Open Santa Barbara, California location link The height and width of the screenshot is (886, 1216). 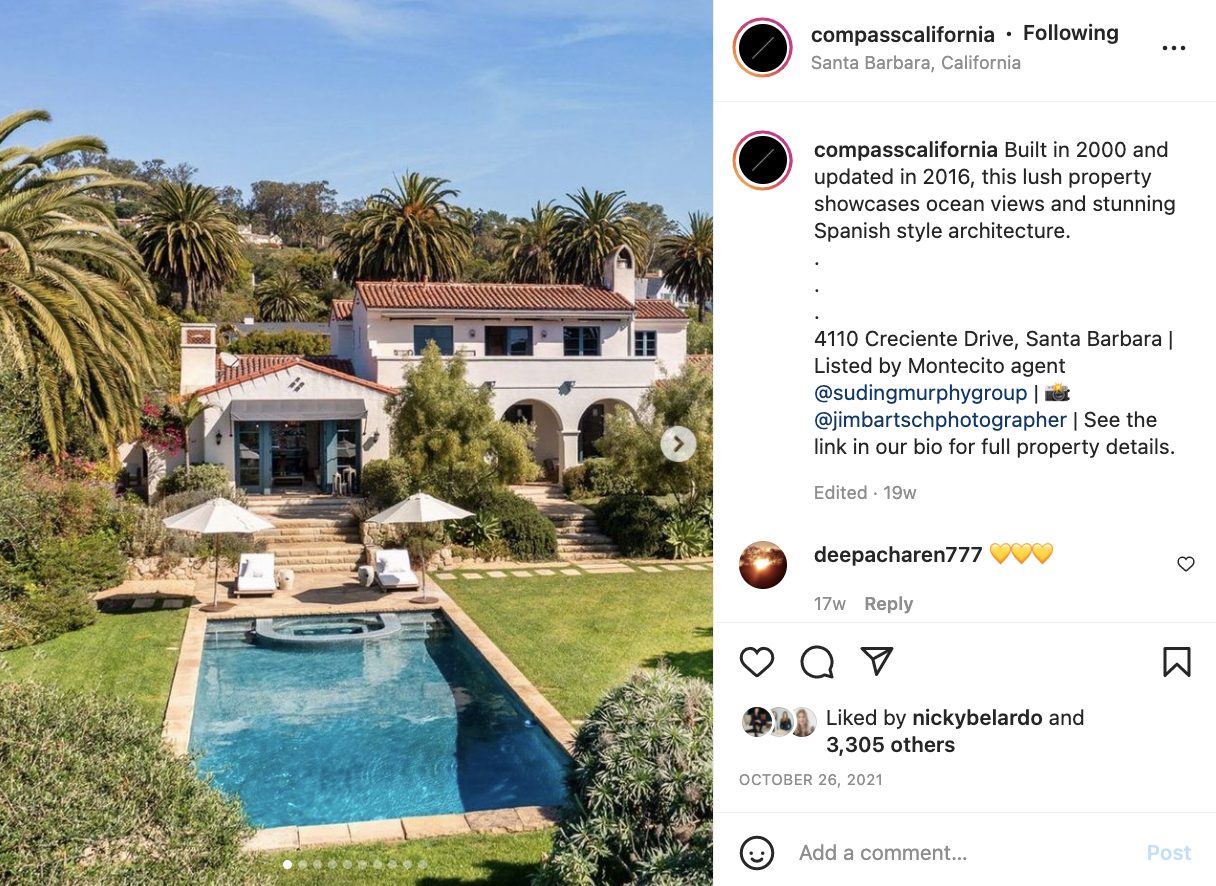click(915, 62)
